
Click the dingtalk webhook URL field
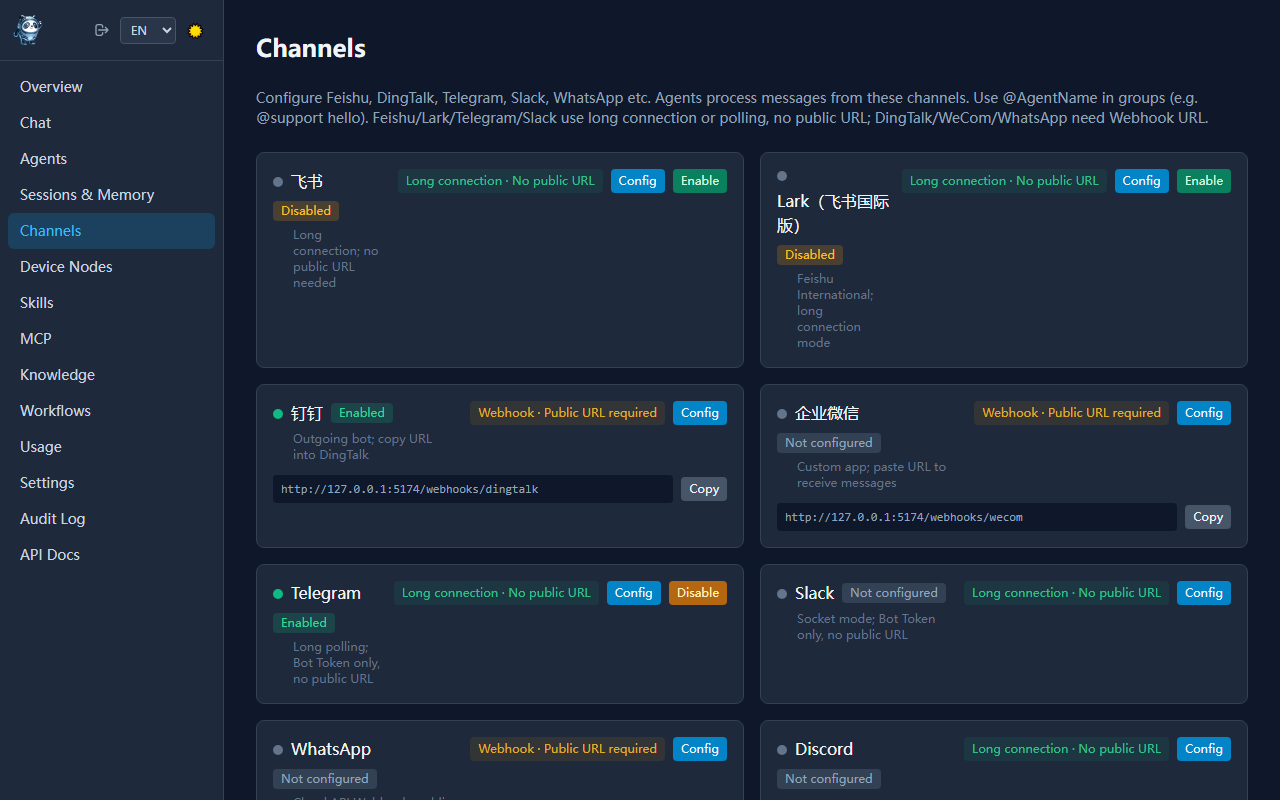(473, 489)
